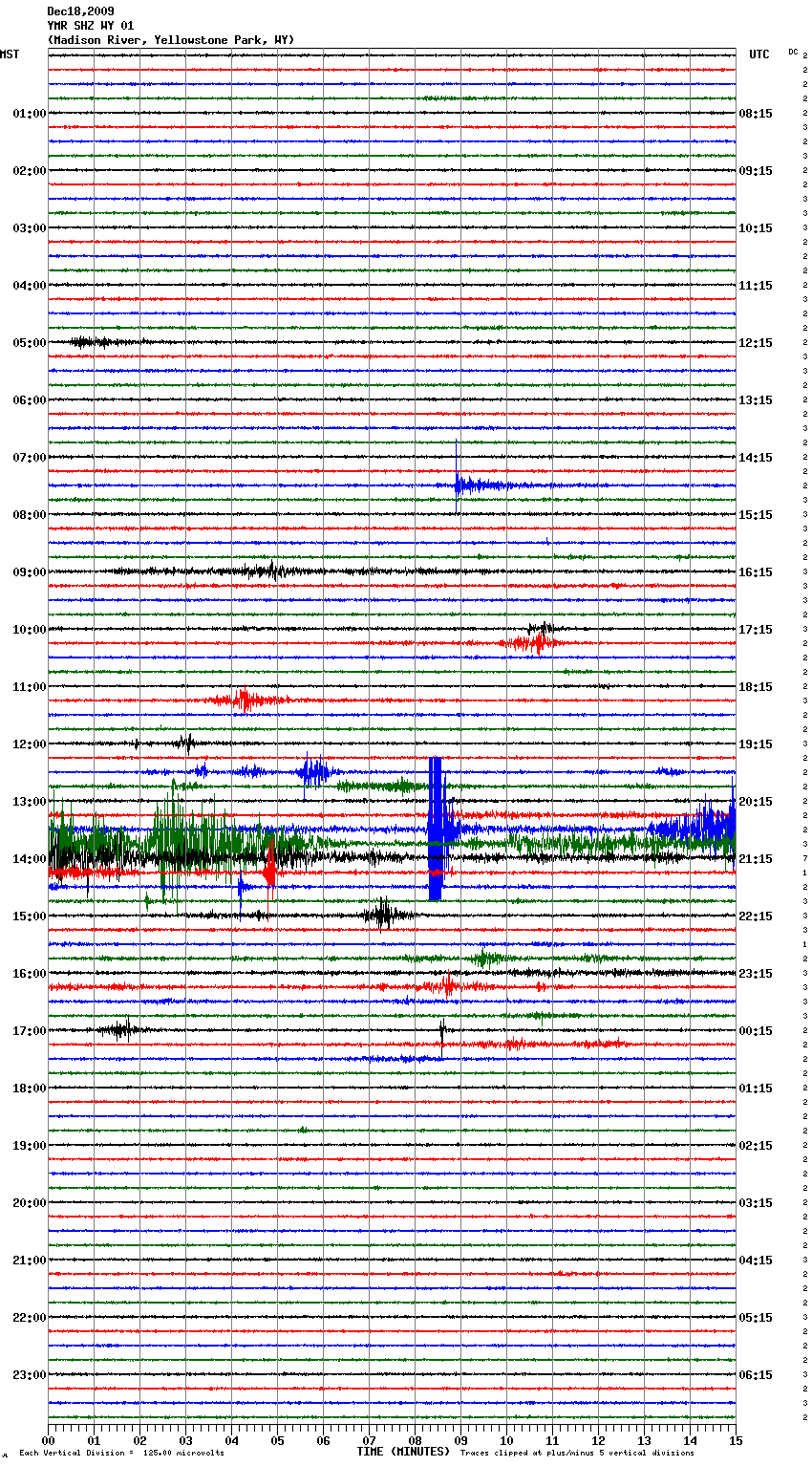Select the 17:00 MST time label
The width and height of the screenshot is (812, 1466).
pos(30,1031)
